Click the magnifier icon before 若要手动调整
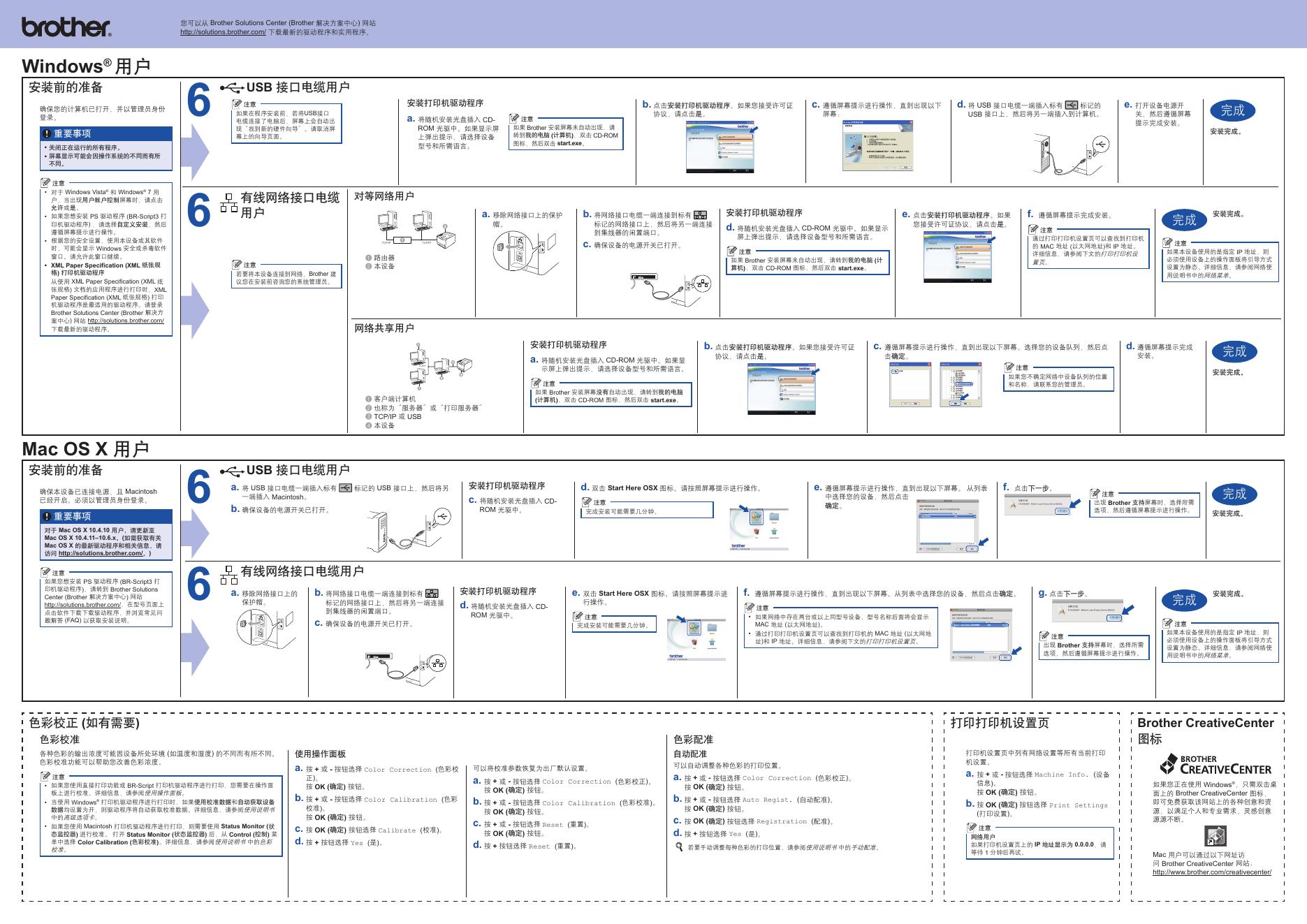1307x924 pixels. point(678,847)
